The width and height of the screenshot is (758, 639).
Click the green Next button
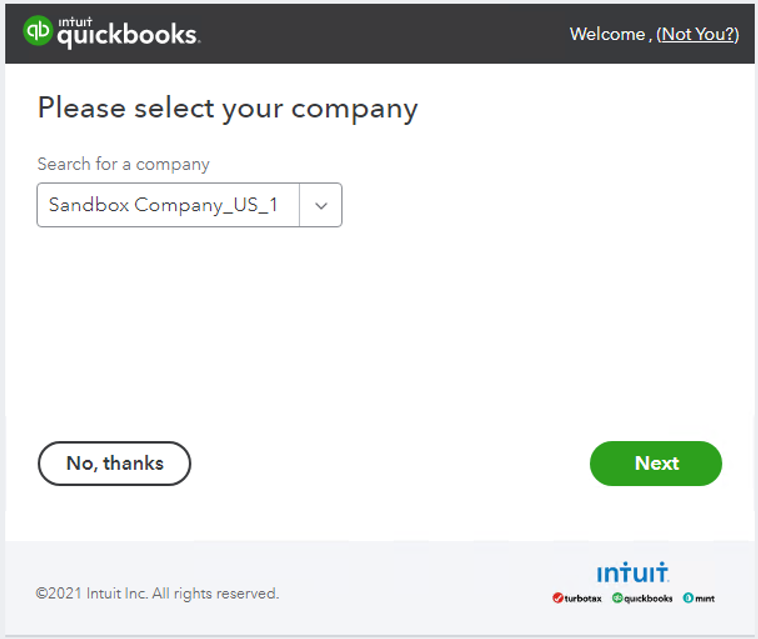tap(655, 463)
